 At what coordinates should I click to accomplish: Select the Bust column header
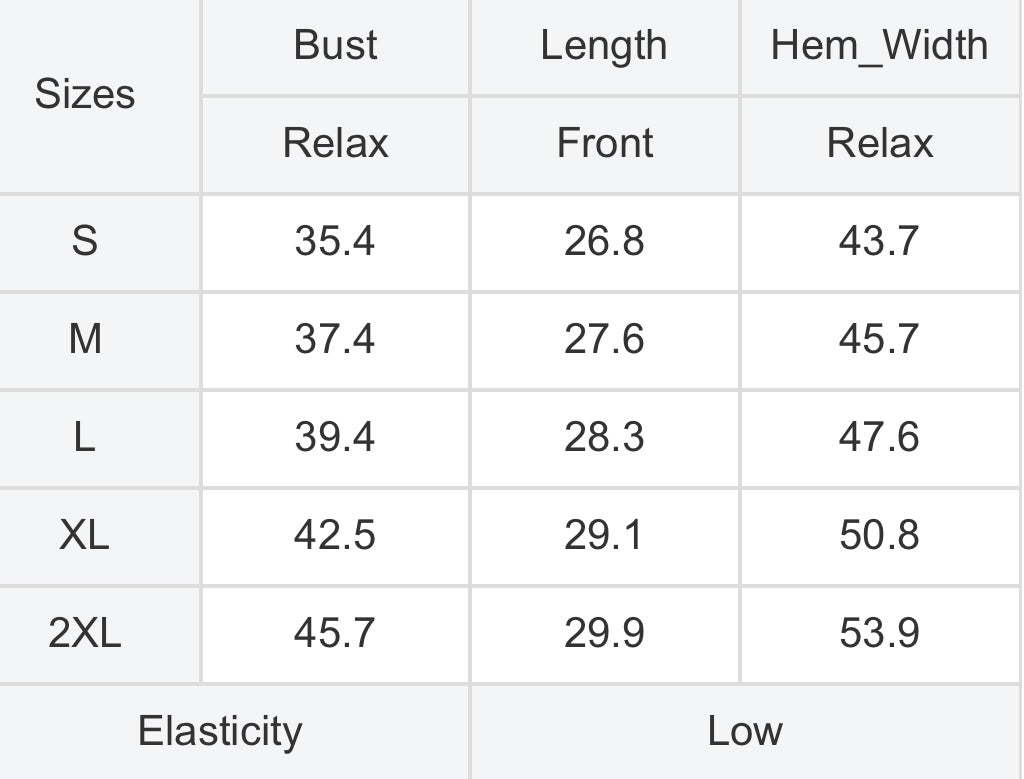(335, 45)
